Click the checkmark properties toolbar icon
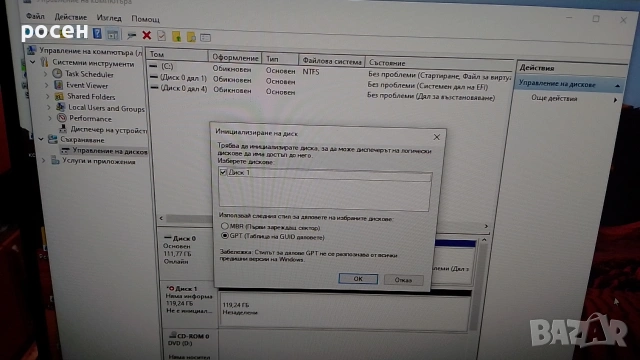Image resolution: width=640 pixels, height=360 pixels. [x=162, y=36]
